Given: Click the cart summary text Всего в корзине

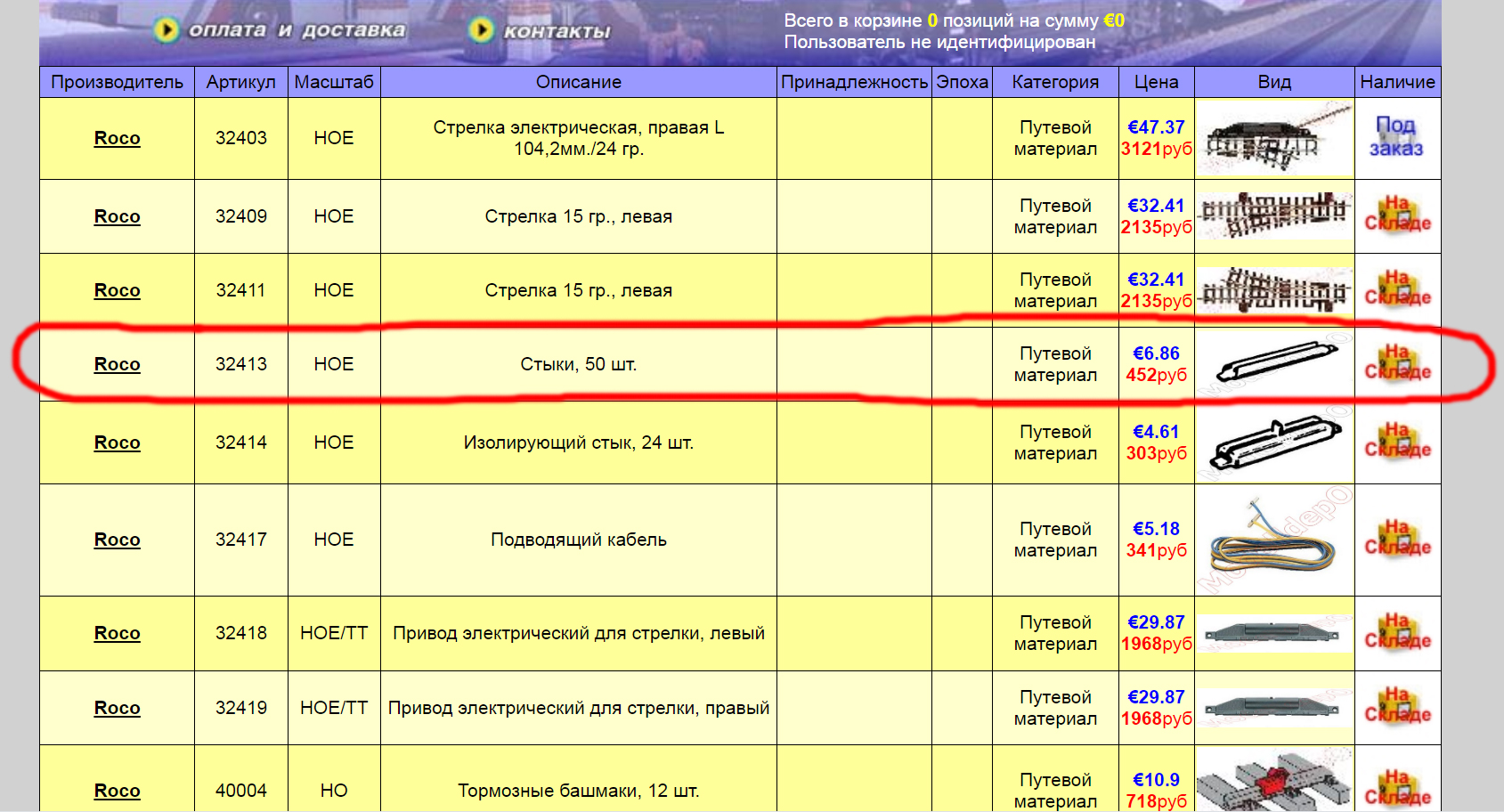Looking at the screenshot, I should coord(853,20).
